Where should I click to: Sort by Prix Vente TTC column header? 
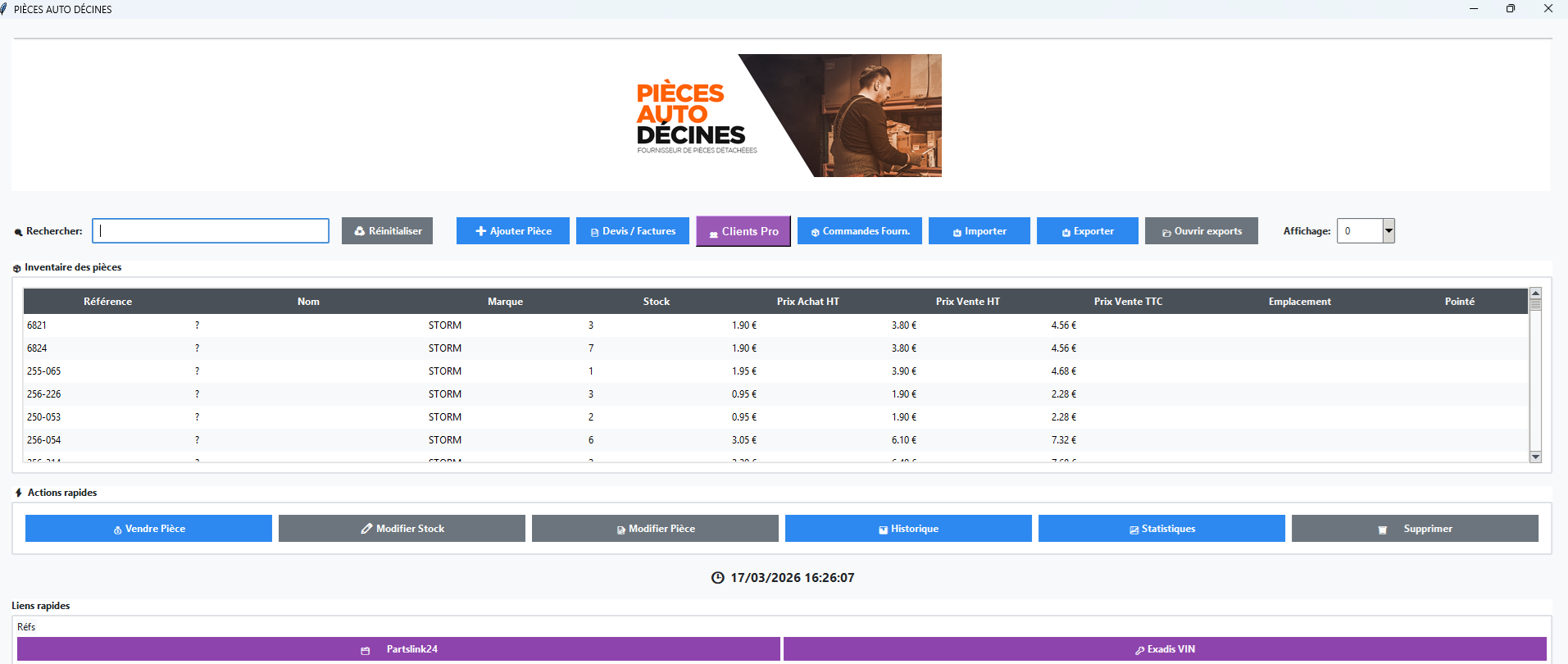point(1128,302)
